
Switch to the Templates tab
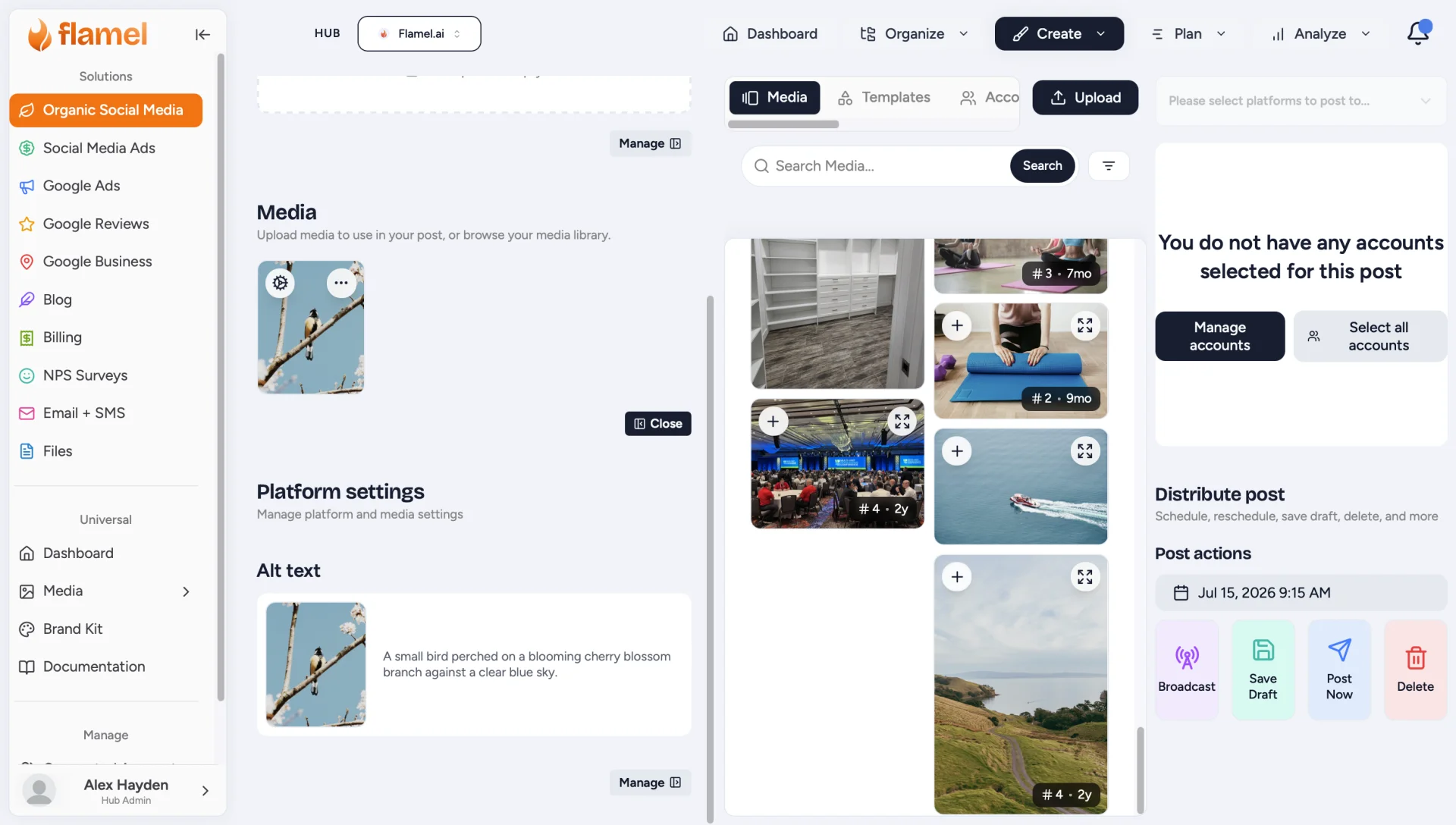(884, 98)
